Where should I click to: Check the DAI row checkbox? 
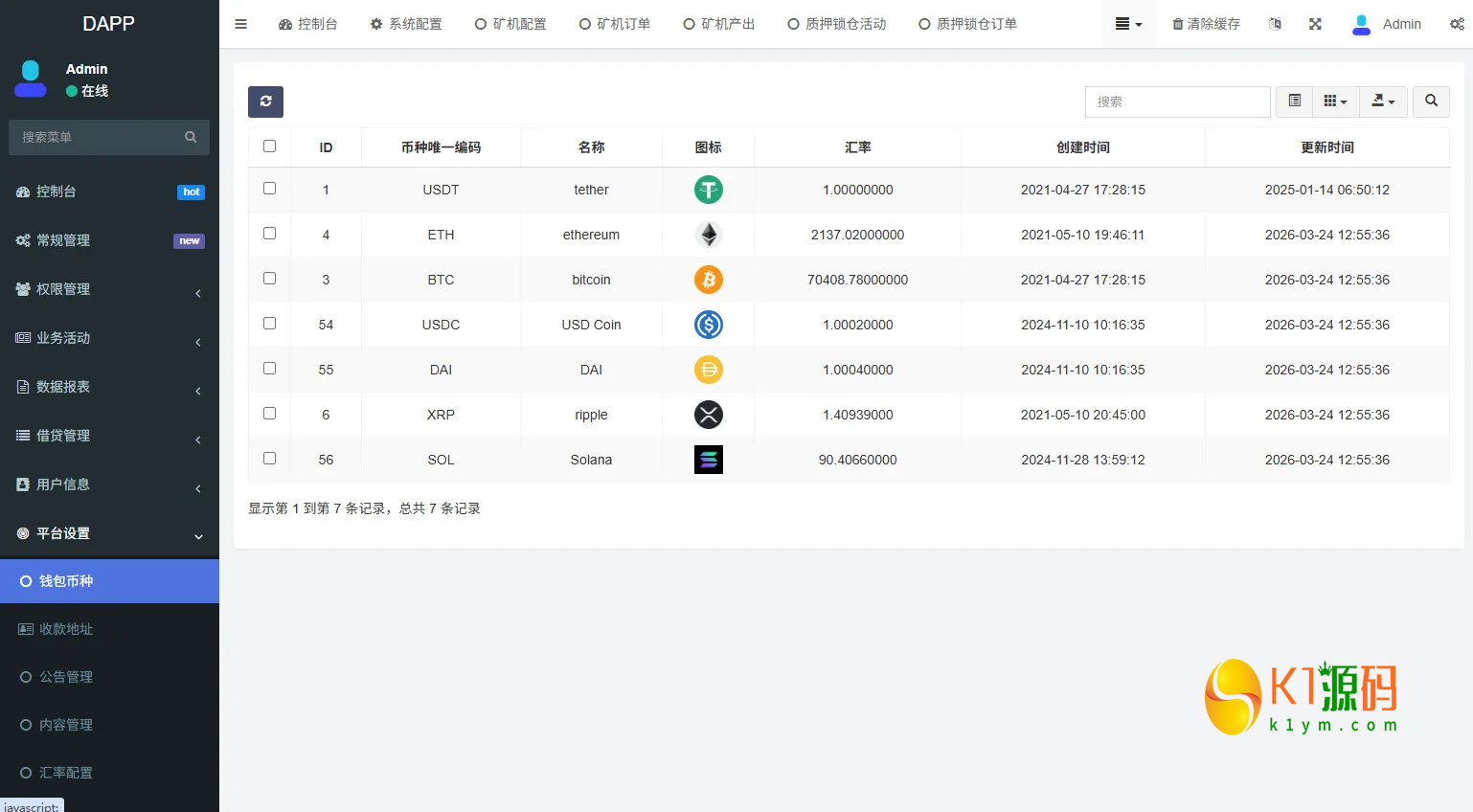[x=269, y=369]
